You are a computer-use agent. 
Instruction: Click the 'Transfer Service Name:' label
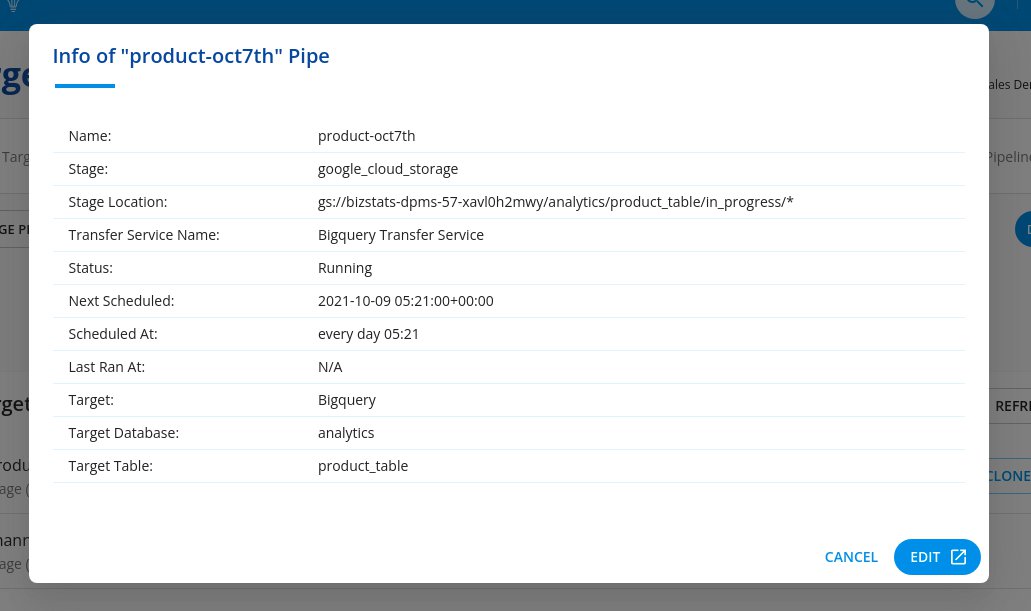pos(144,235)
